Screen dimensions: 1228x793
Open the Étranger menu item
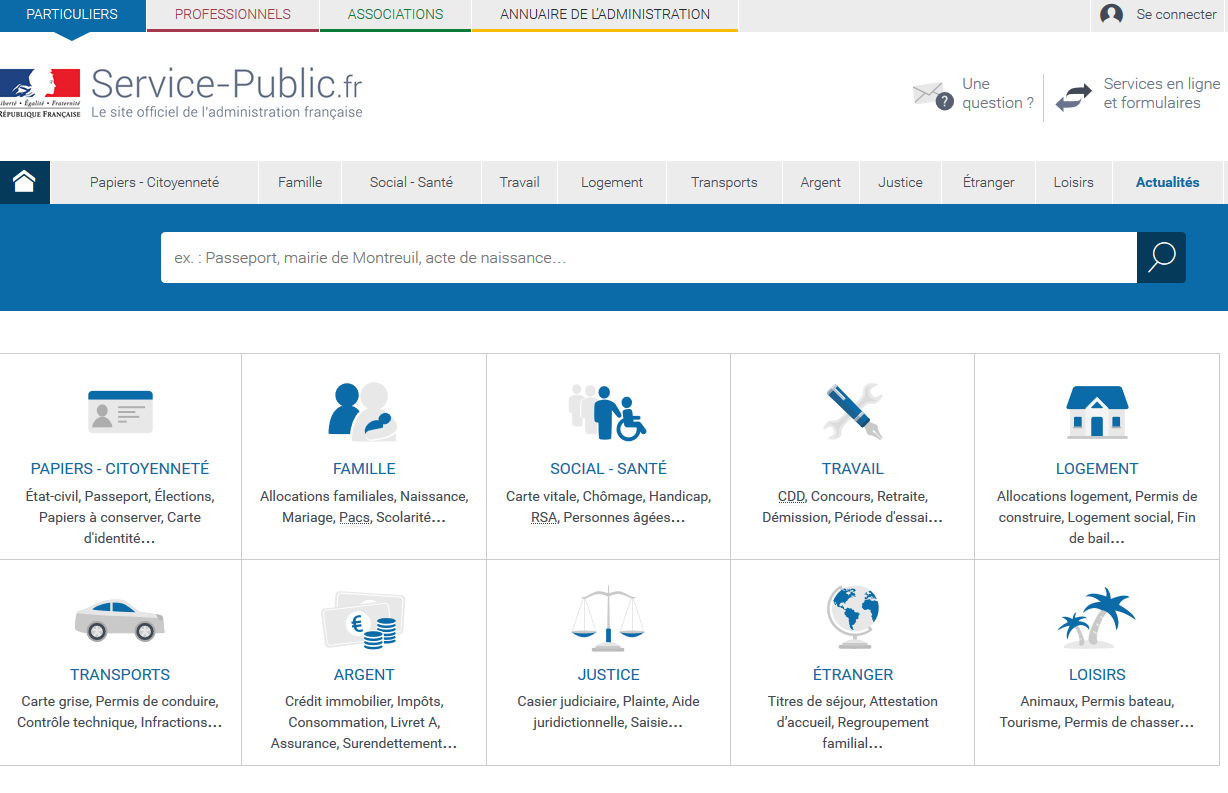(988, 182)
